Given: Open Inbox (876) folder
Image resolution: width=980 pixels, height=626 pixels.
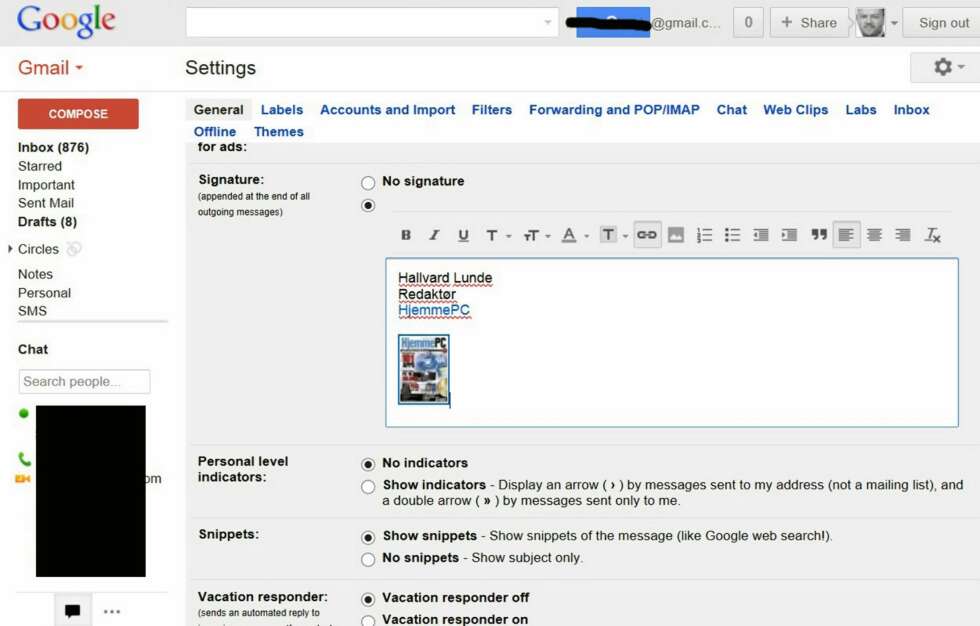Looking at the screenshot, I should 54,147.
